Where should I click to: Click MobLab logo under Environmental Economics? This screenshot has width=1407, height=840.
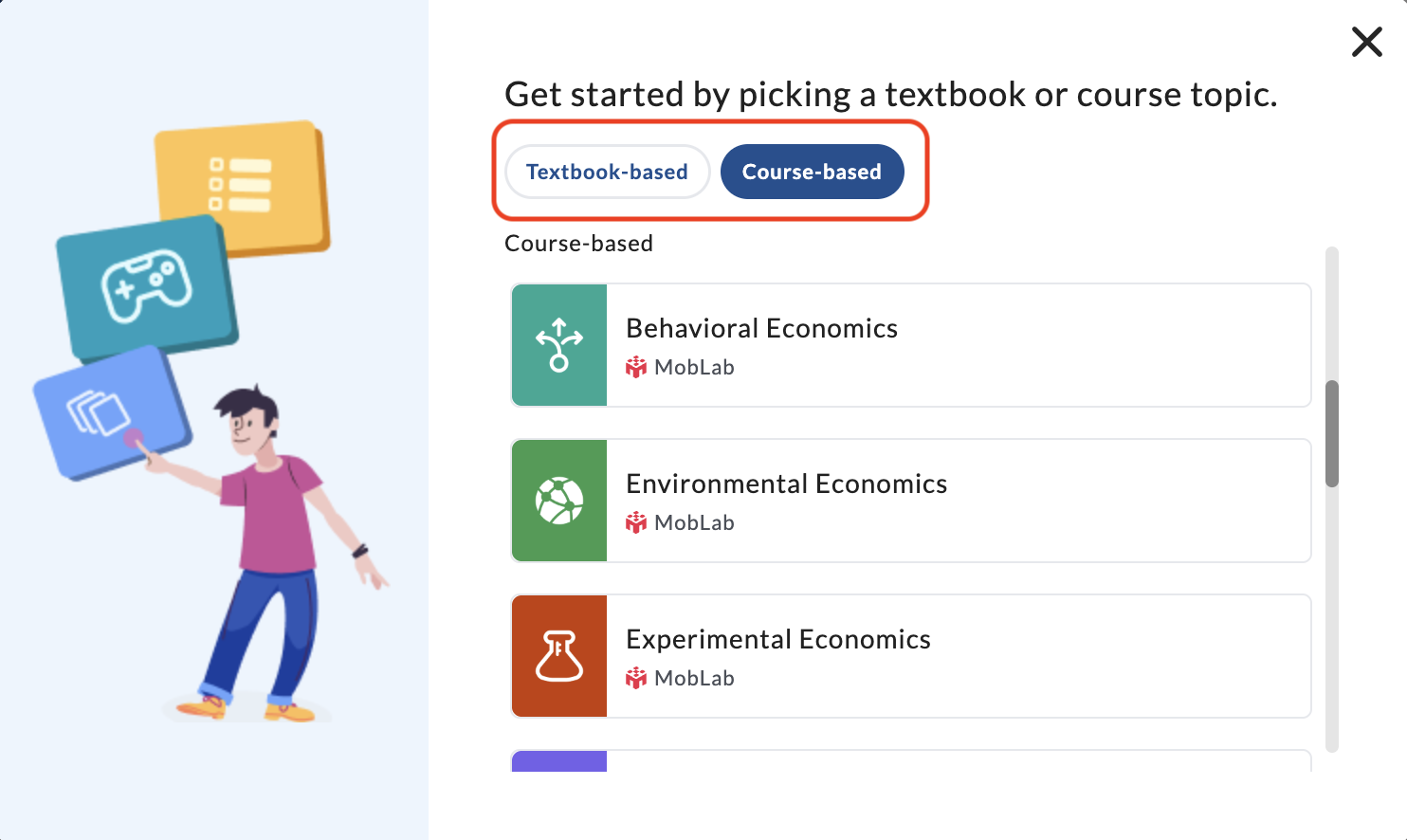(x=636, y=522)
